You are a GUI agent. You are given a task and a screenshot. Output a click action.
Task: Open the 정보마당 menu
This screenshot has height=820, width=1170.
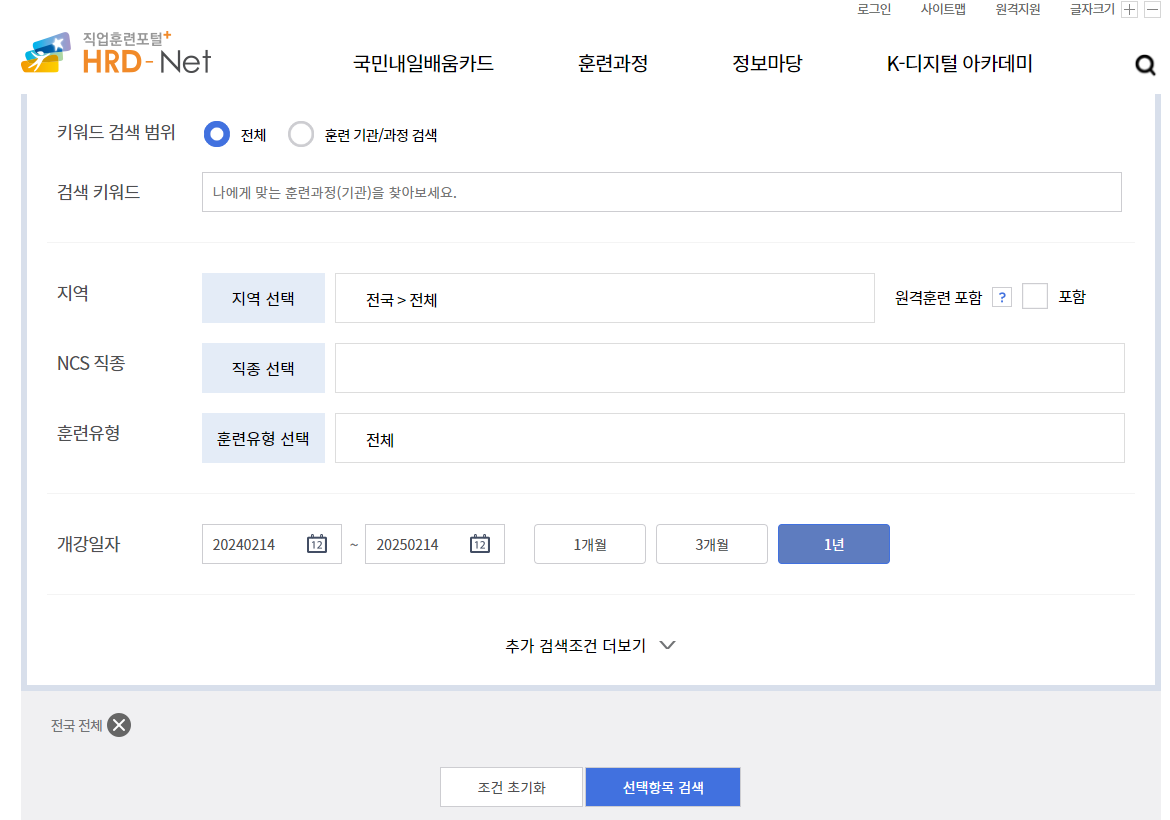[766, 63]
